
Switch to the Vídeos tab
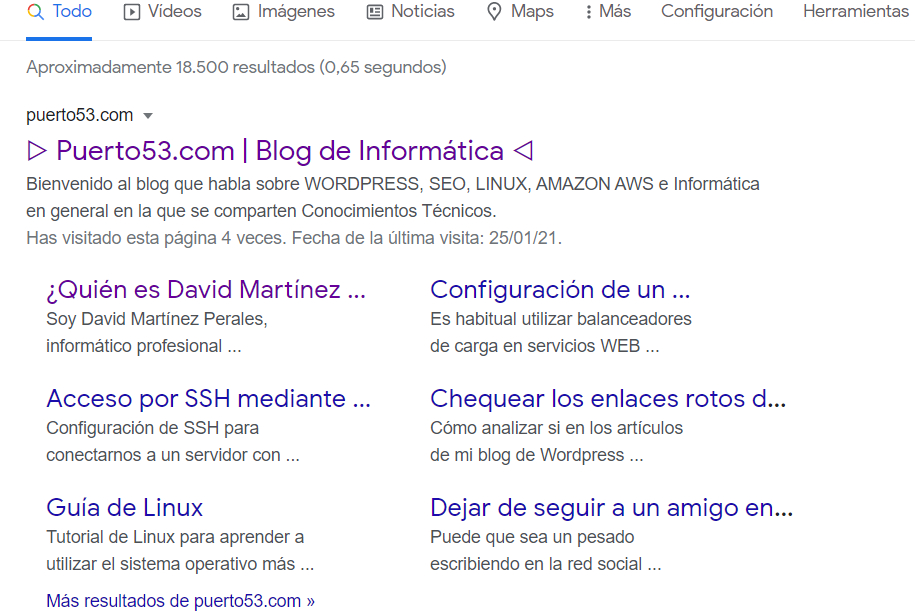point(163,12)
